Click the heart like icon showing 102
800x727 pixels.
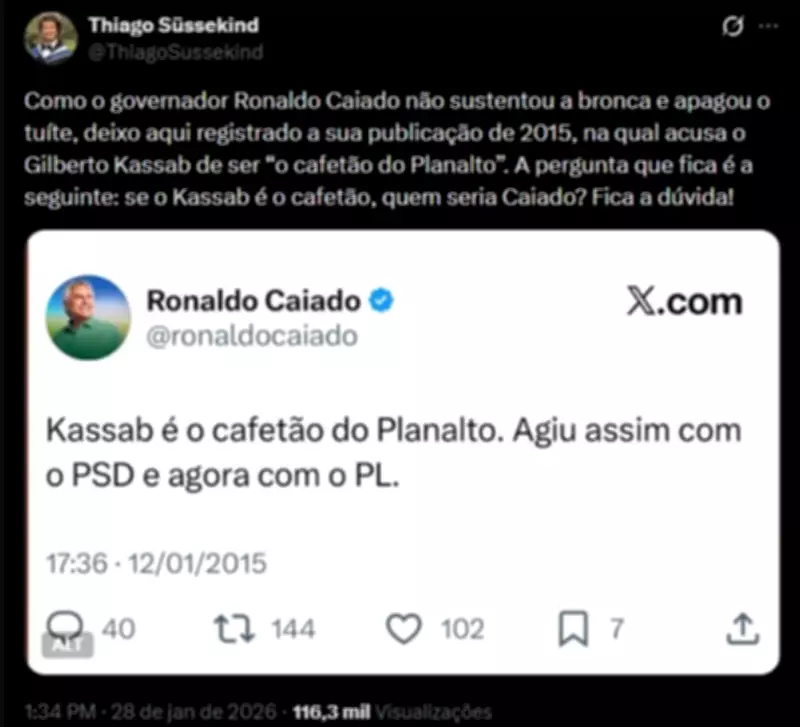click(x=404, y=629)
